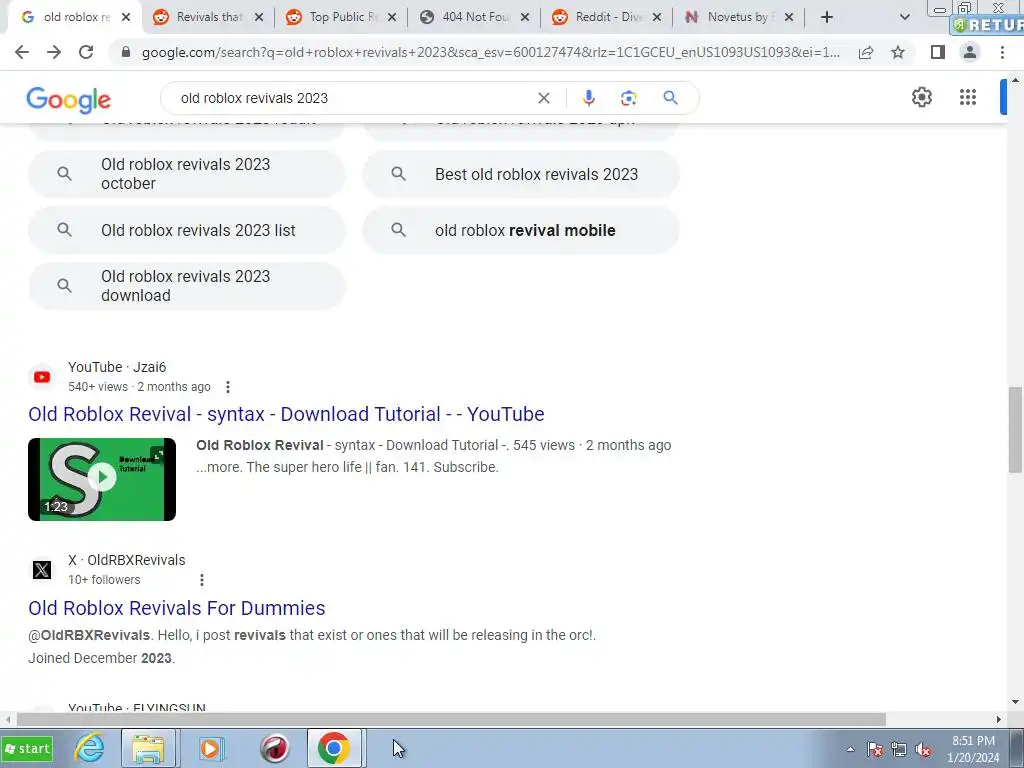
Task: Expand the tab search dropdown chevron
Action: (904, 18)
